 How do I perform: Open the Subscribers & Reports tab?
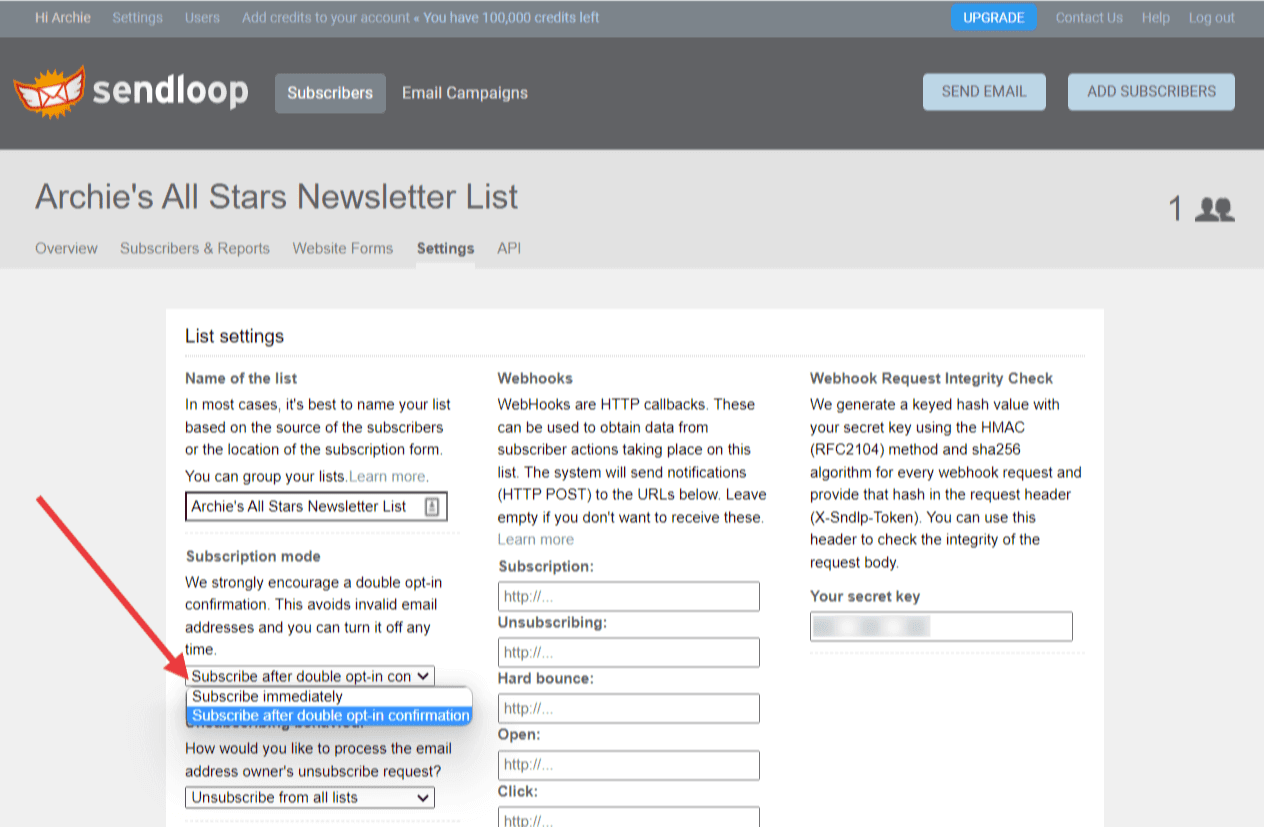coord(194,248)
